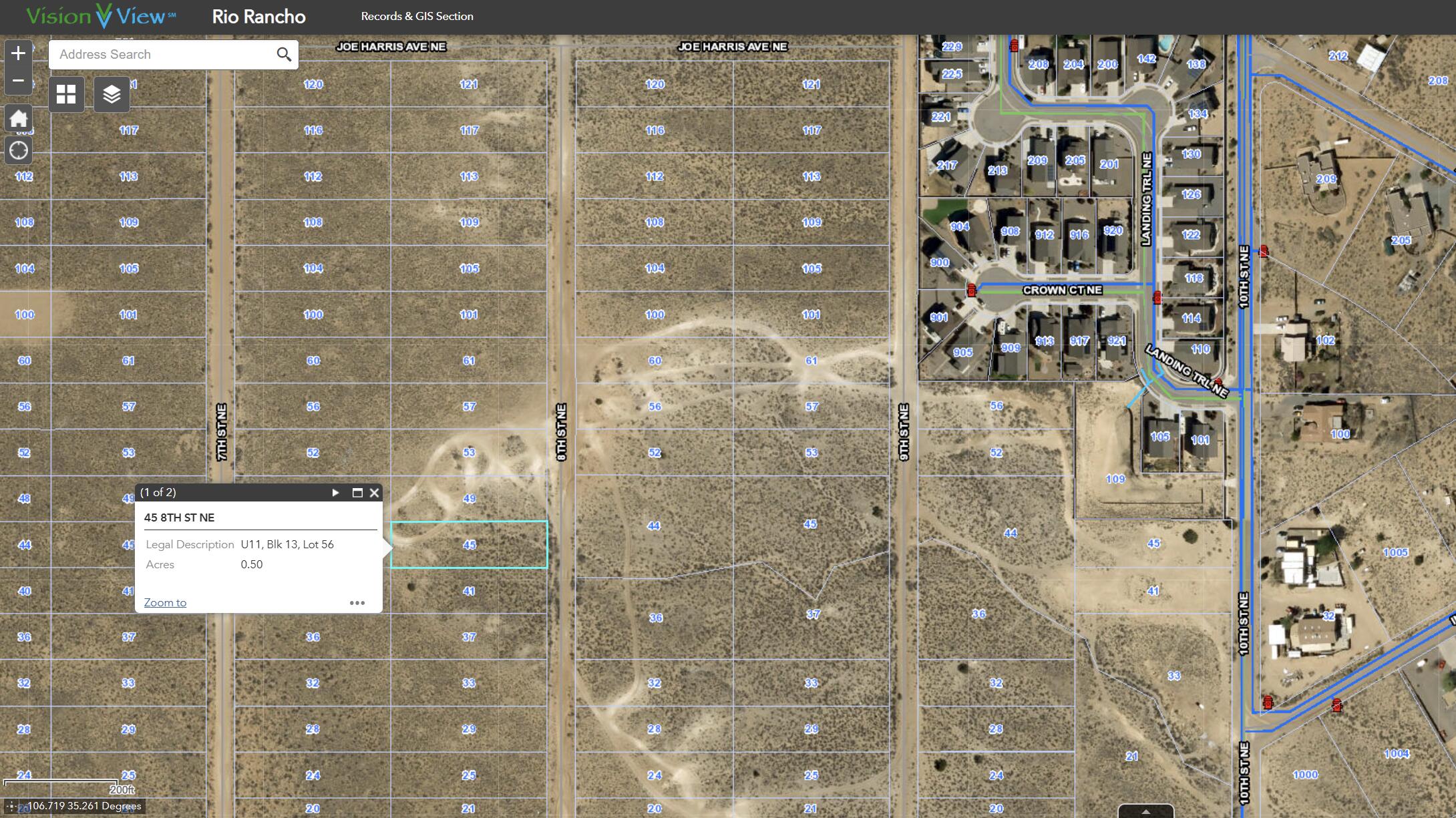Image resolution: width=1456 pixels, height=818 pixels.
Task: Zoom out with the minus button
Action: tap(19, 81)
